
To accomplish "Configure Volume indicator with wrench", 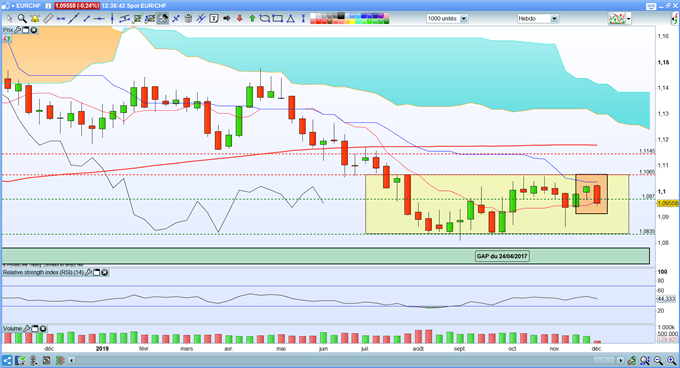I will (27, 329).
